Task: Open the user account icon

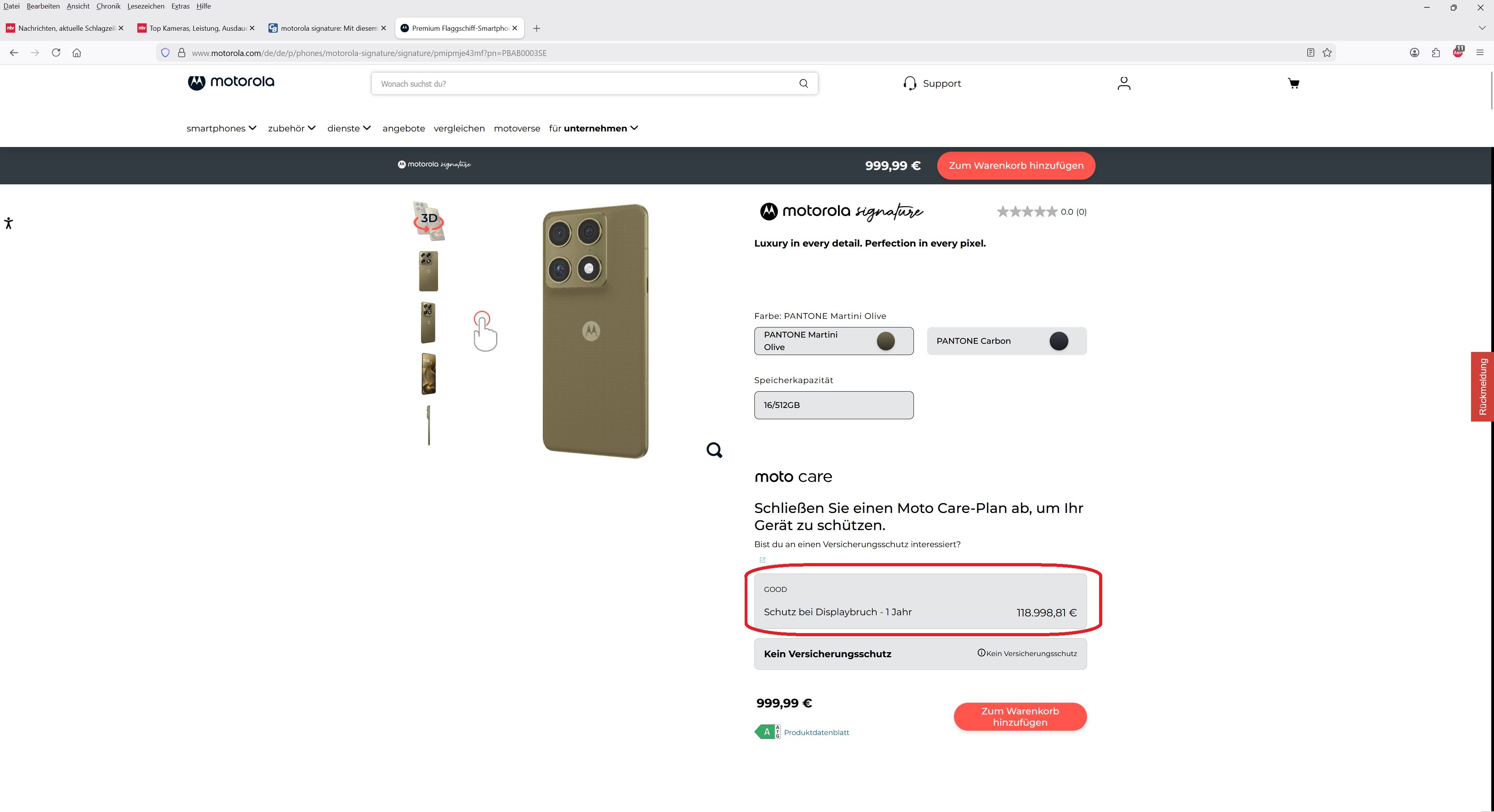Action: click(x=1123, y=83)
